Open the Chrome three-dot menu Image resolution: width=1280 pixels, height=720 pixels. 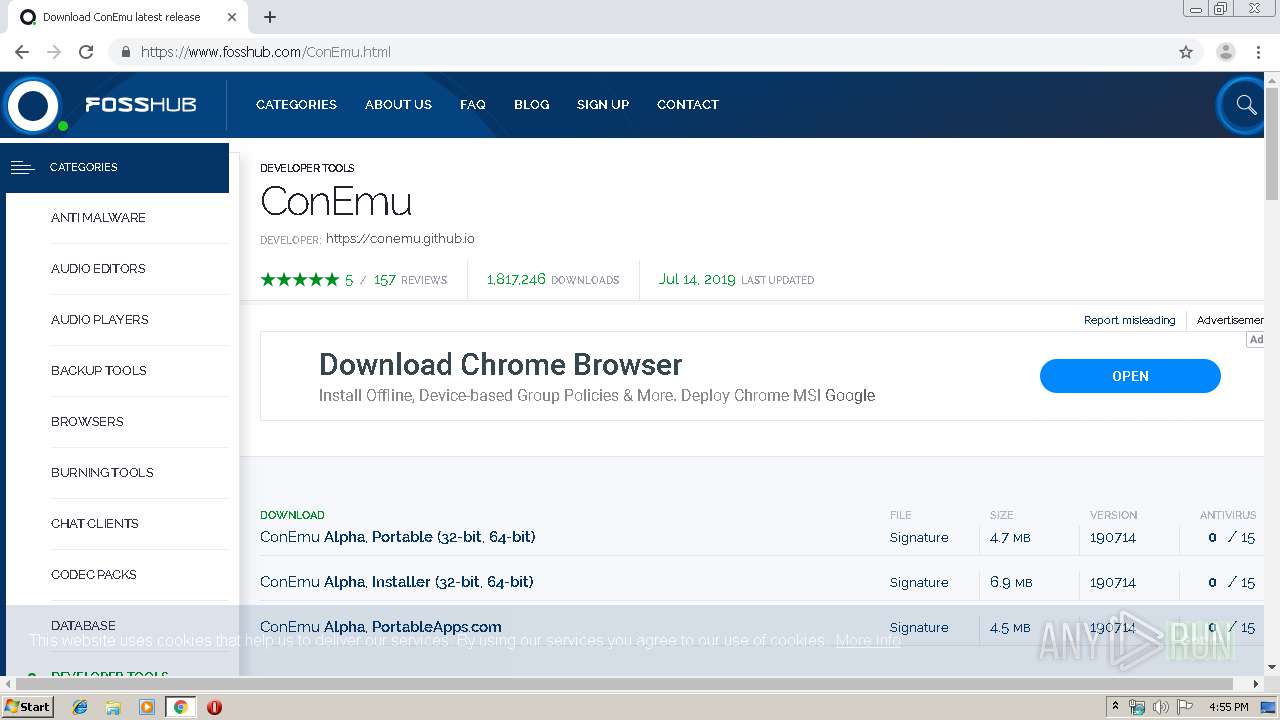pos(1258,52)
